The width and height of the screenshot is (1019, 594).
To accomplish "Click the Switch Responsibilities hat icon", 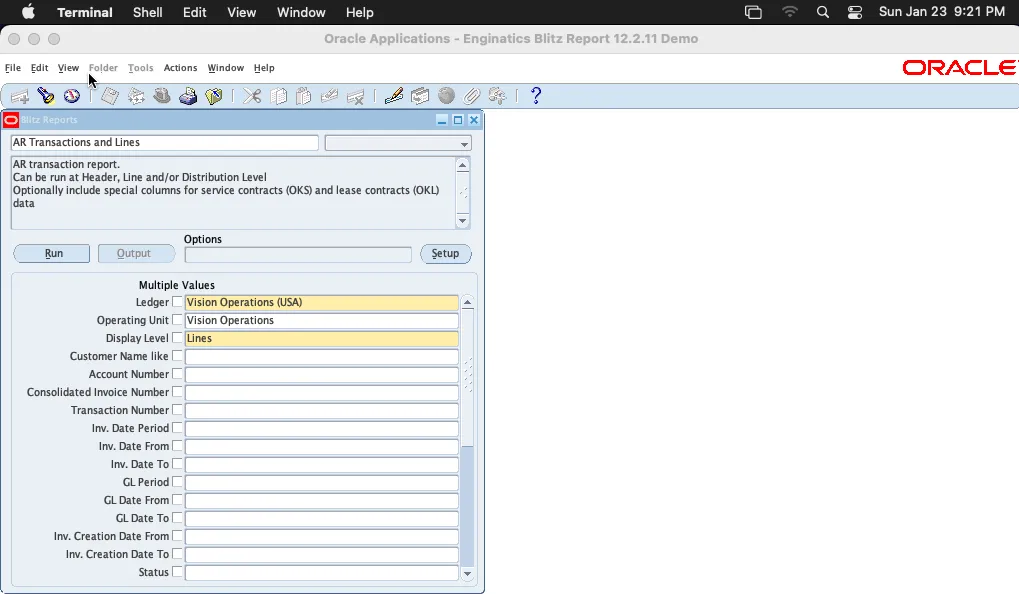I will coord(162,96).
